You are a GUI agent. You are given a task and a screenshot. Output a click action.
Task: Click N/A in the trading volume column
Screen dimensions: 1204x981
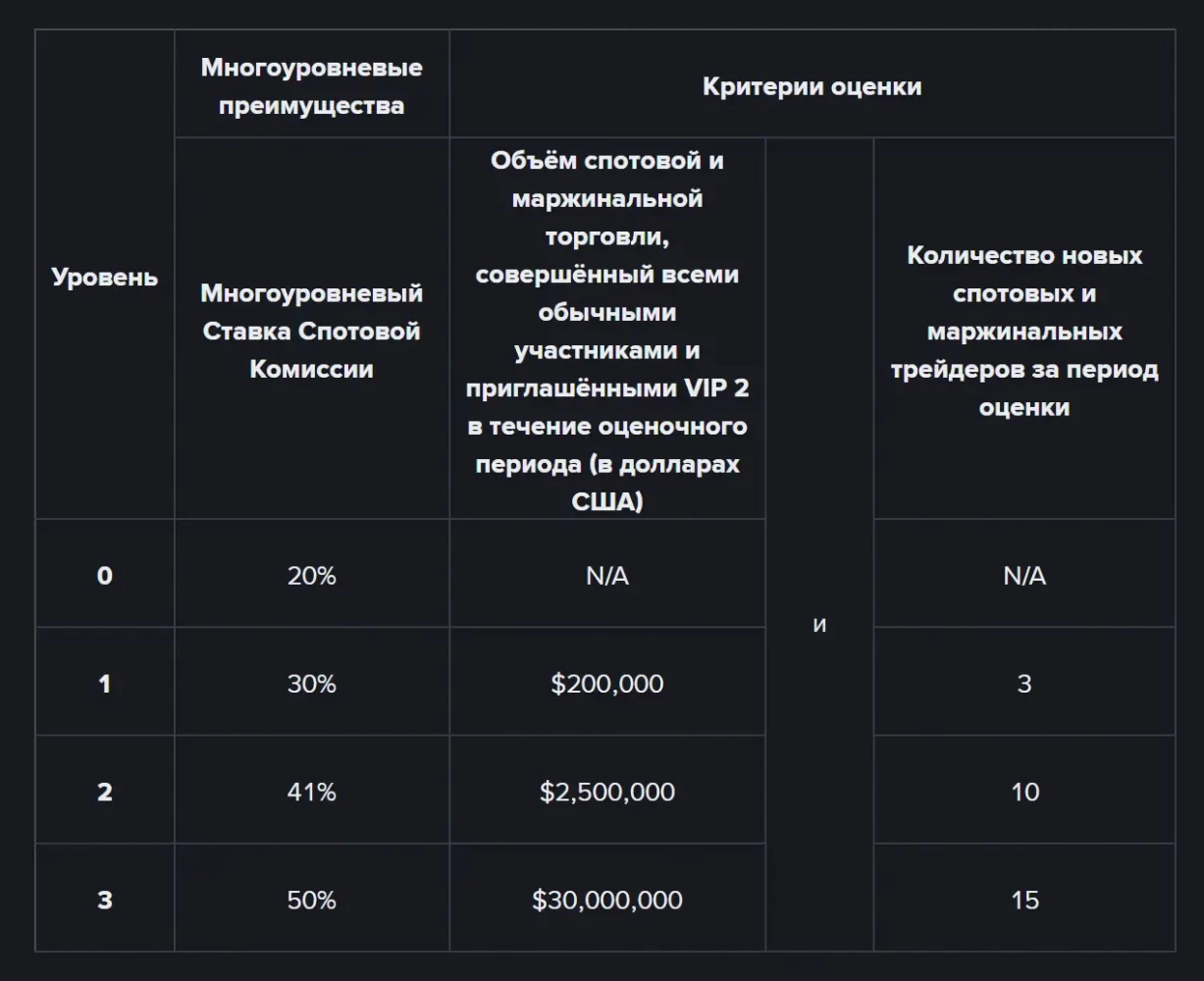pos(606,575)
